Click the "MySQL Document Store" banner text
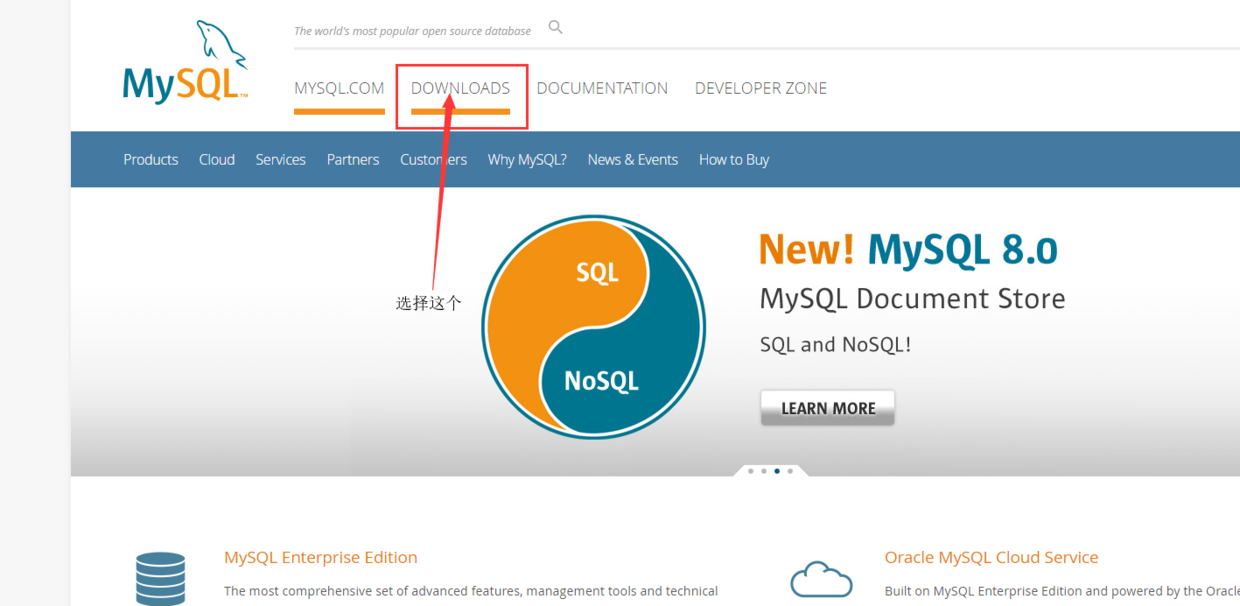Image resolution: width=1240 pixels, height=606 pixels. [x=913, y=299]
